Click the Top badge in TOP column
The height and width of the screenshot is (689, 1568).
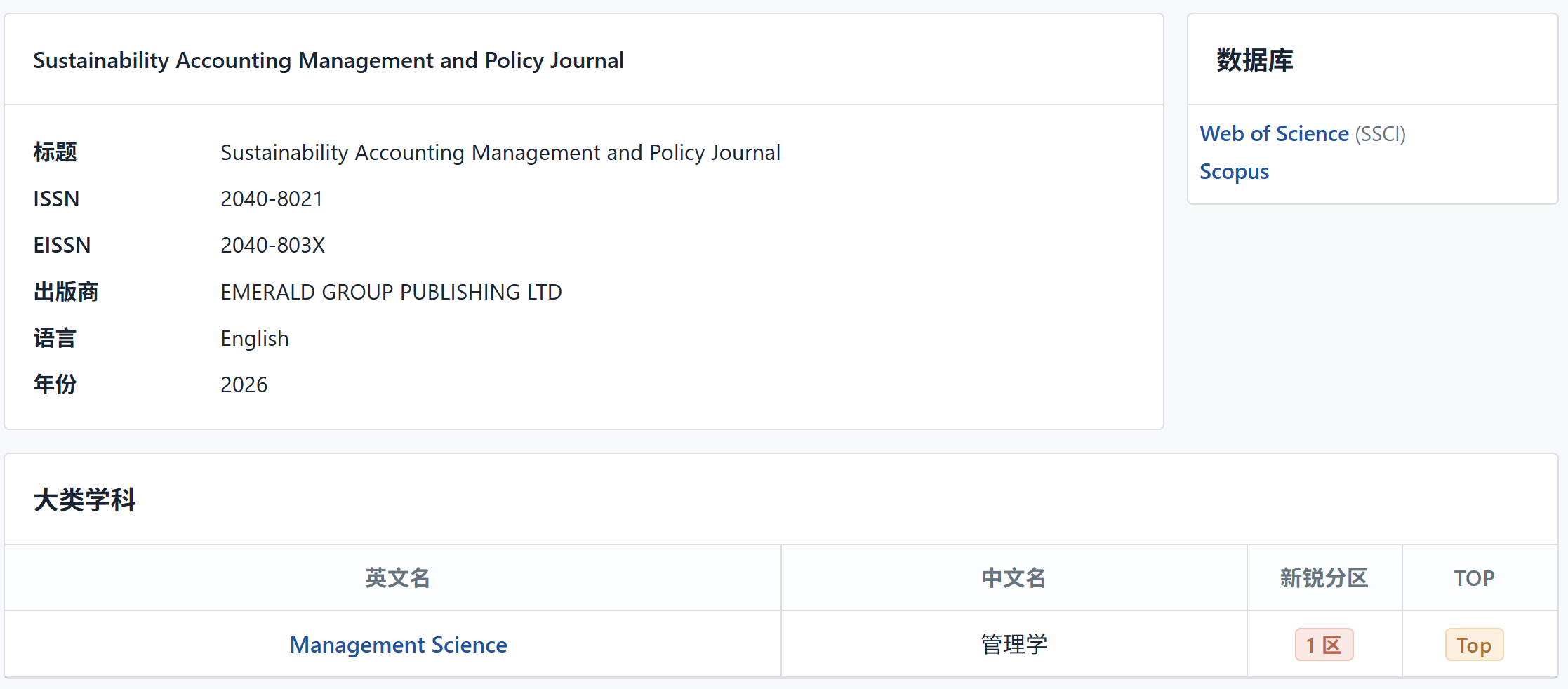point(1474,645)
